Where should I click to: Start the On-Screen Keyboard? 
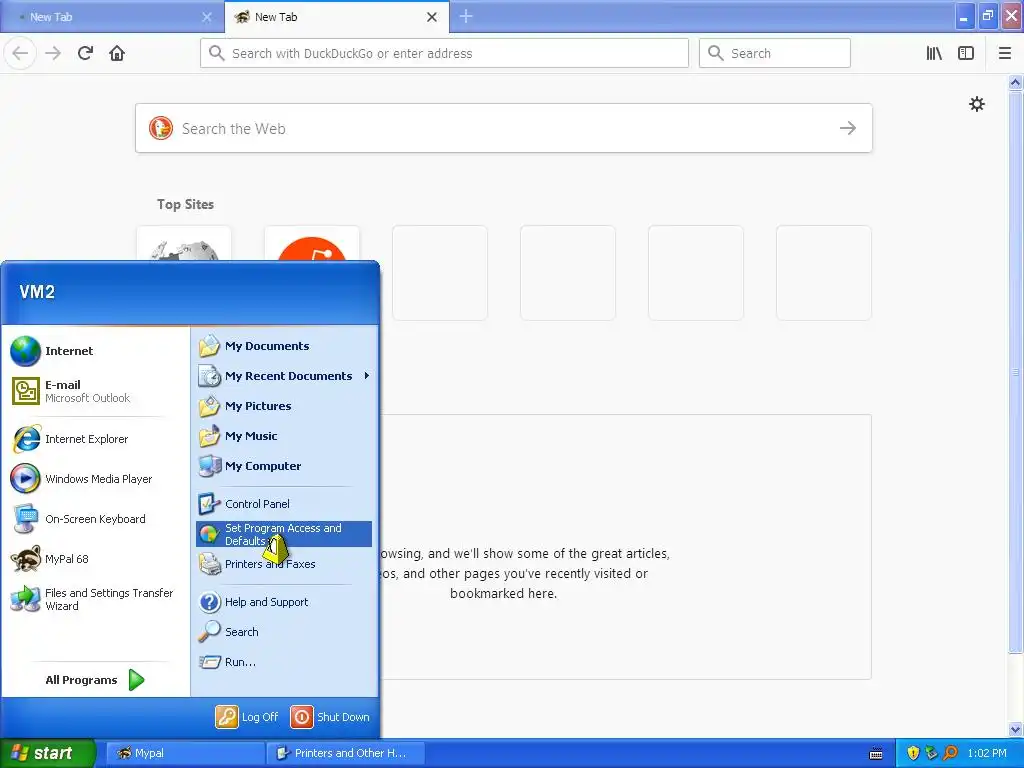coord(97,519)
